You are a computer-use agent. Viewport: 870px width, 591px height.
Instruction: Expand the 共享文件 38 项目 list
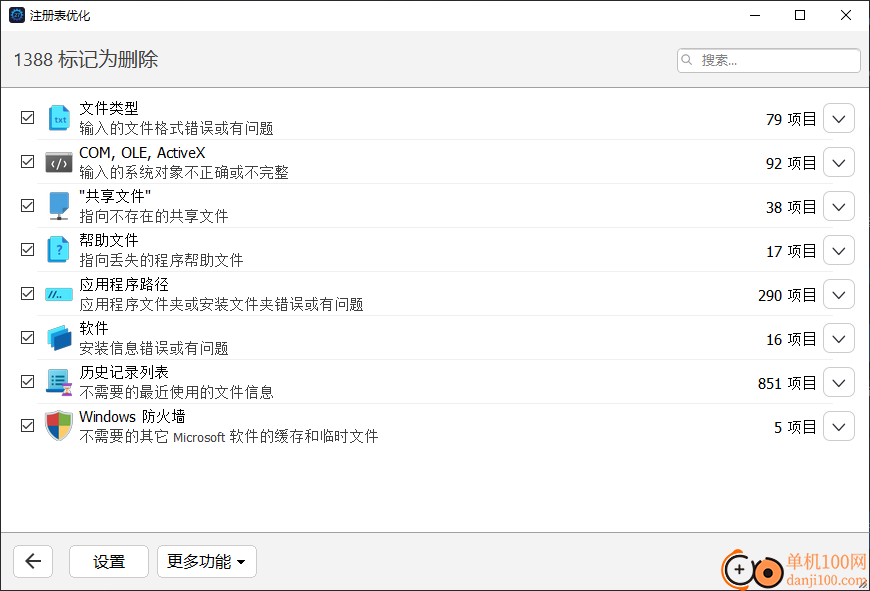[x=838, y=206]
